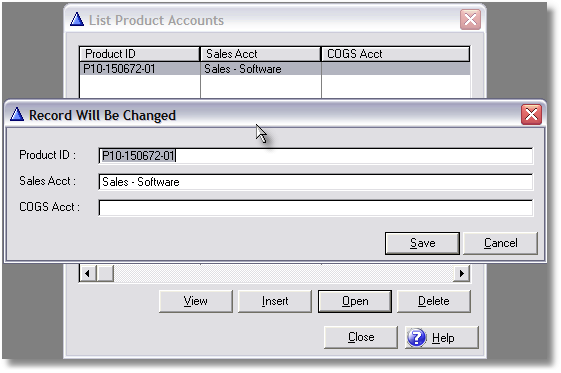Screen dimensions: 561x373
Task: Close the Record Will Be Changed dialog
Action: click(531, 115)
